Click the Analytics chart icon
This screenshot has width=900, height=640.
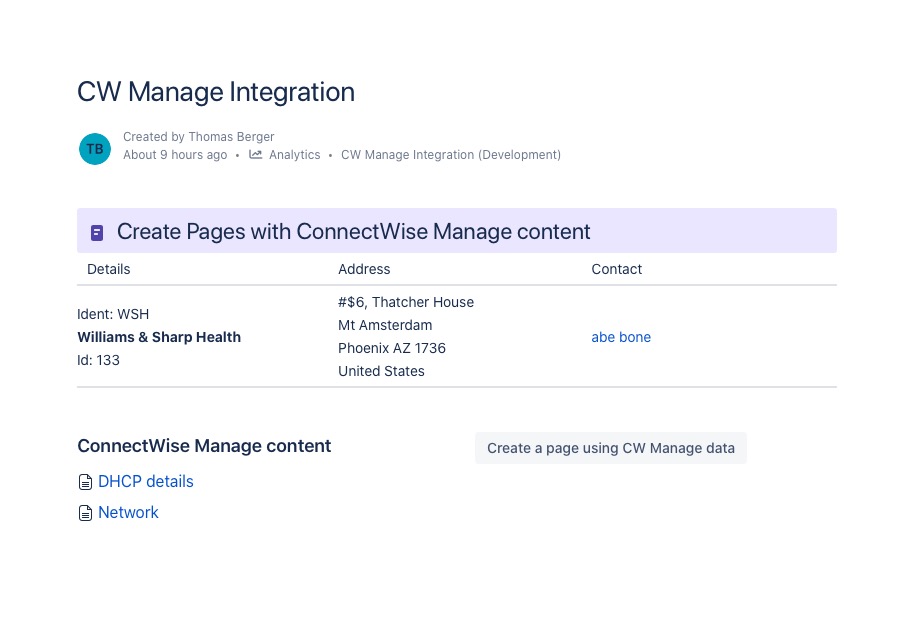(256, 155)
